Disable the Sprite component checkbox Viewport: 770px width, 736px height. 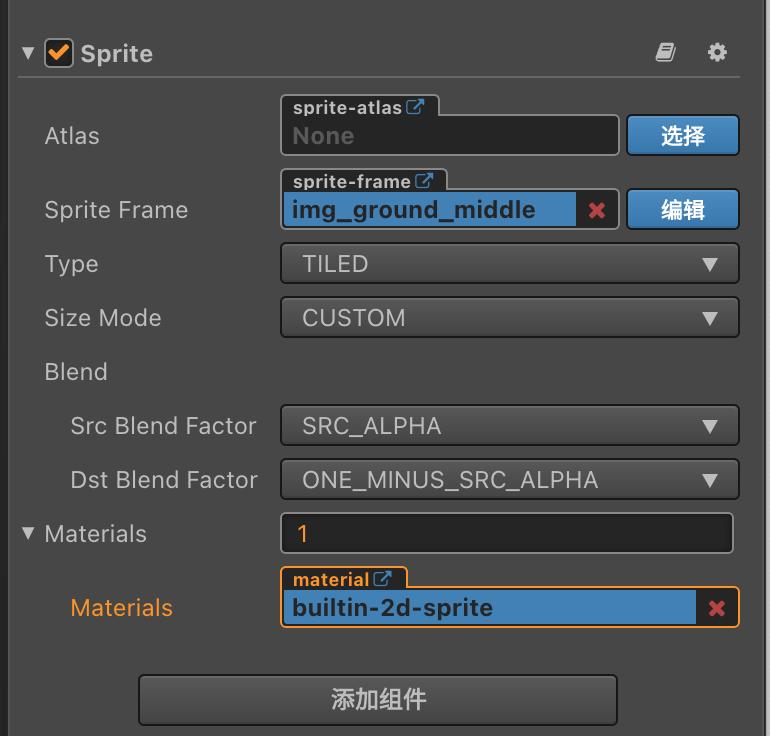tap(59, 53)
